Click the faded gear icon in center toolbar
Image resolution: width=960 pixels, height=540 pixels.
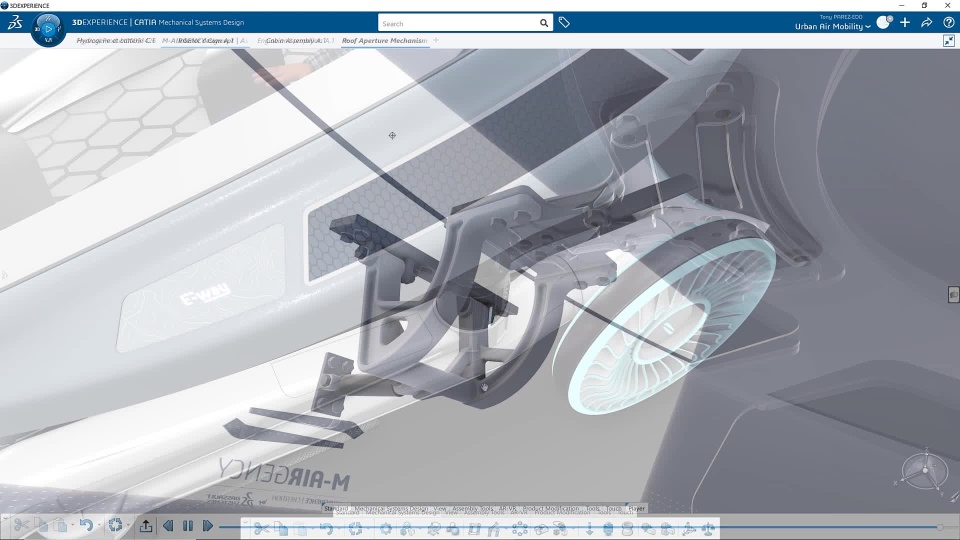[x=385, y=528]
